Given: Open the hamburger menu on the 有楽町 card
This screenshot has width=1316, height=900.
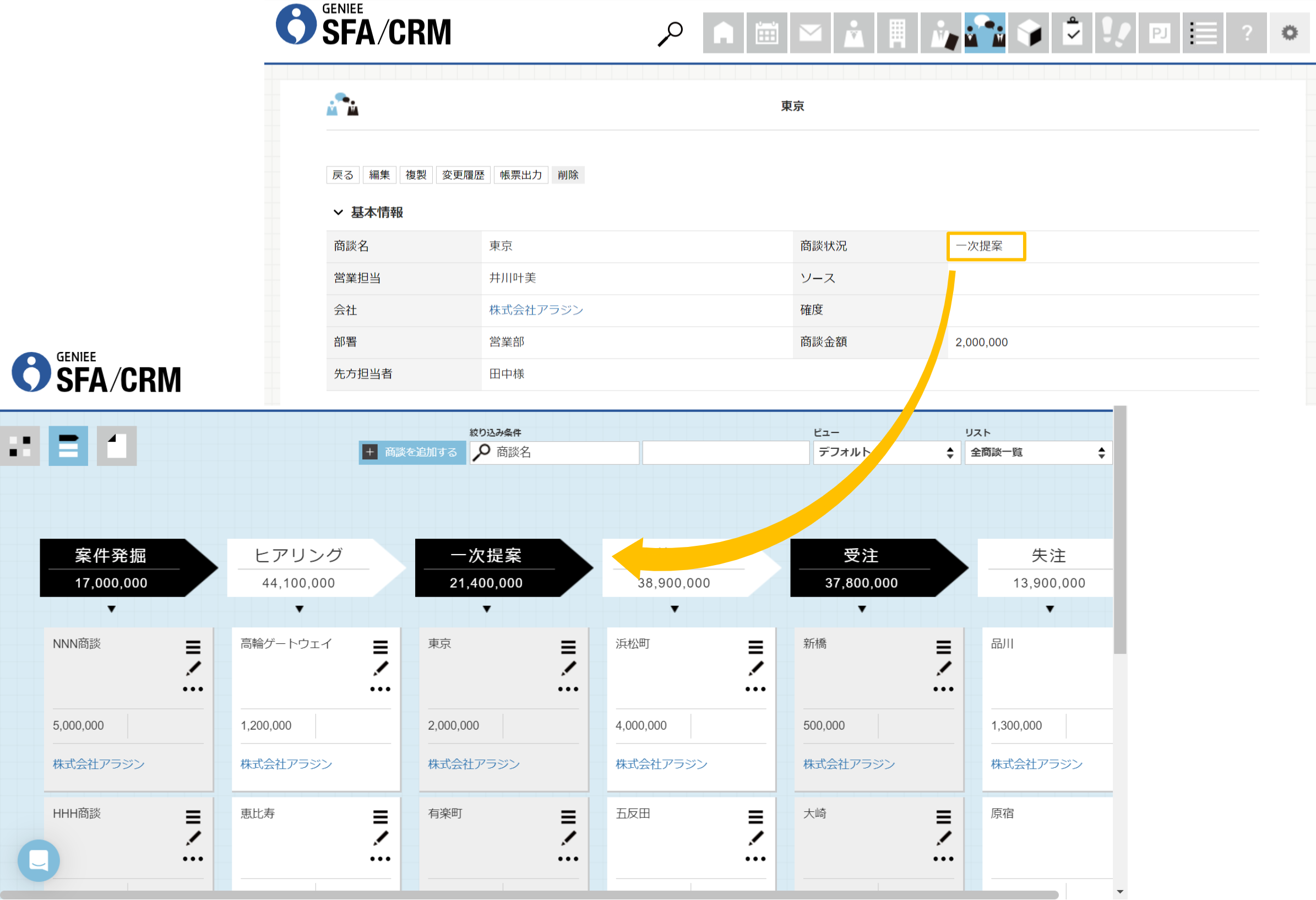Looking at the screenshot, I should coord(568,817).
